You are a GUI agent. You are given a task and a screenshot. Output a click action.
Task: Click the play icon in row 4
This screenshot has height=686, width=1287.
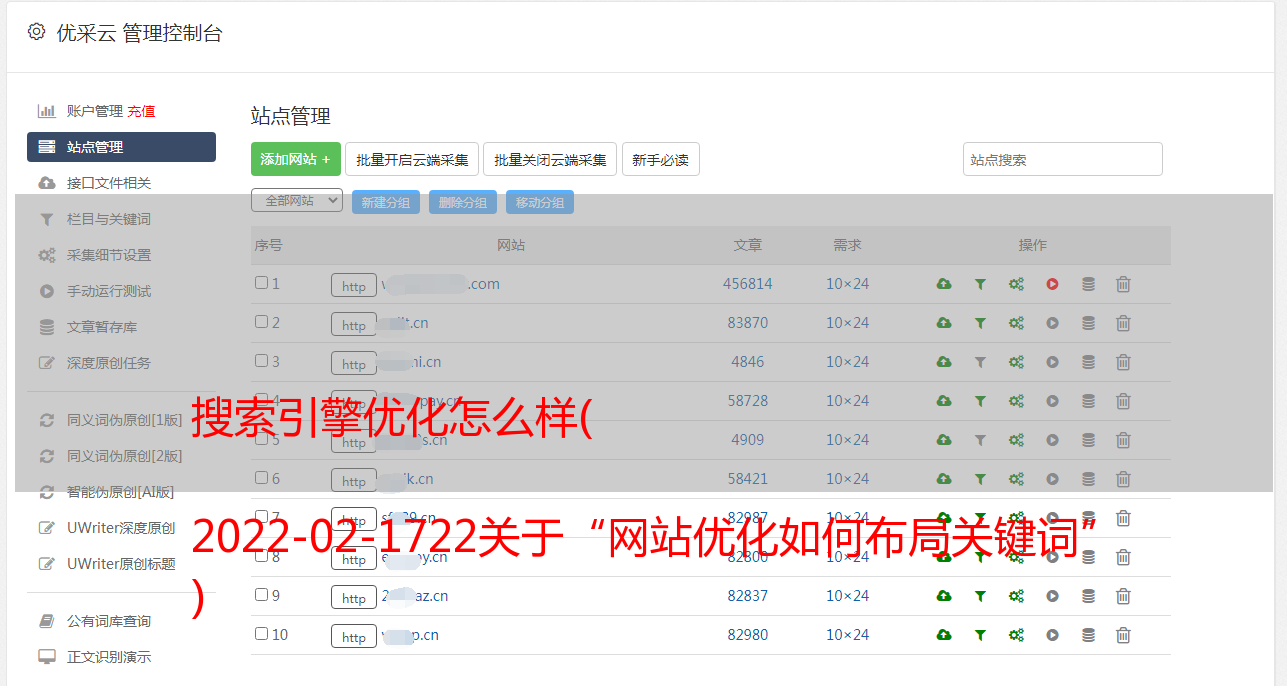[x=1052, y=401]
